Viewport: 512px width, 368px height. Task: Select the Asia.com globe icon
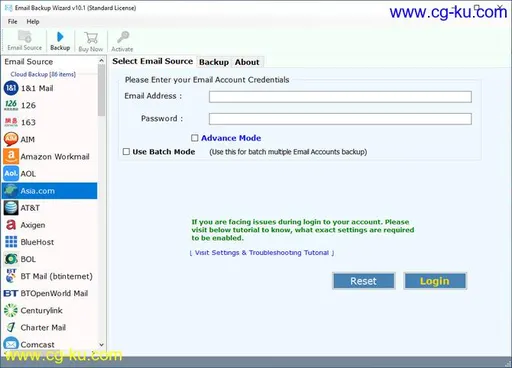(x=11, y=191)
